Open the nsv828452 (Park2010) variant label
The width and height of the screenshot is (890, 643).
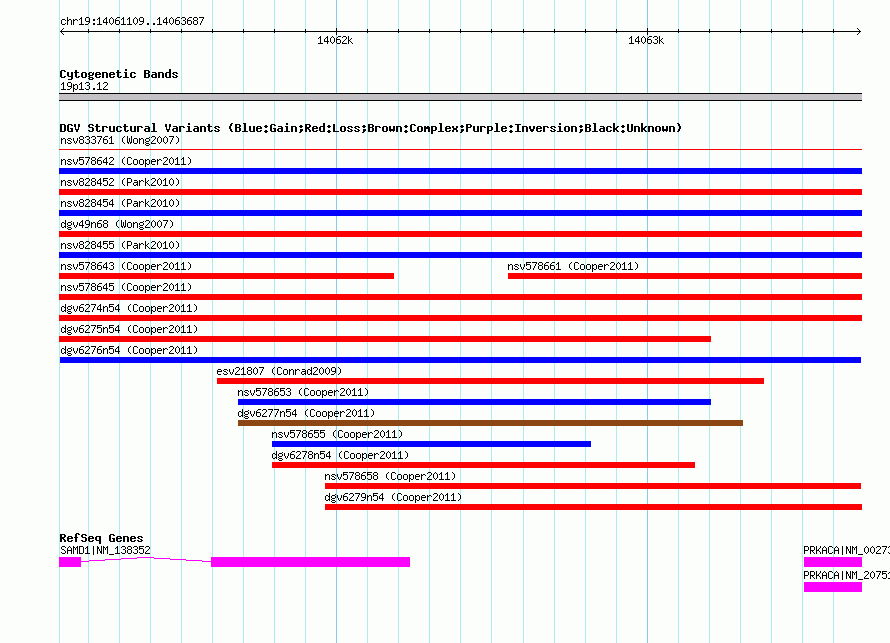120,182
